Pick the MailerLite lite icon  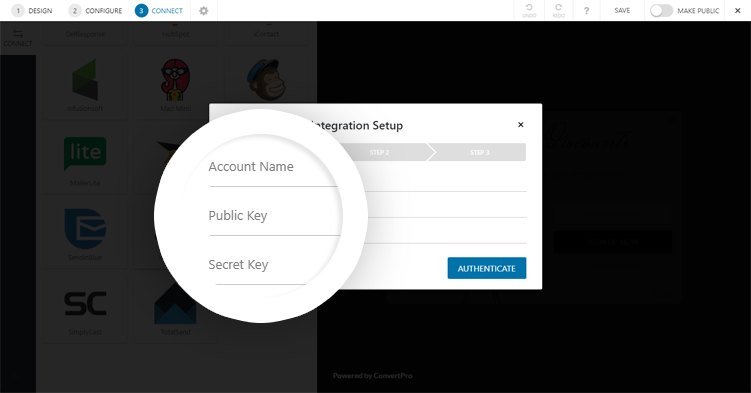tap(85, 154)
